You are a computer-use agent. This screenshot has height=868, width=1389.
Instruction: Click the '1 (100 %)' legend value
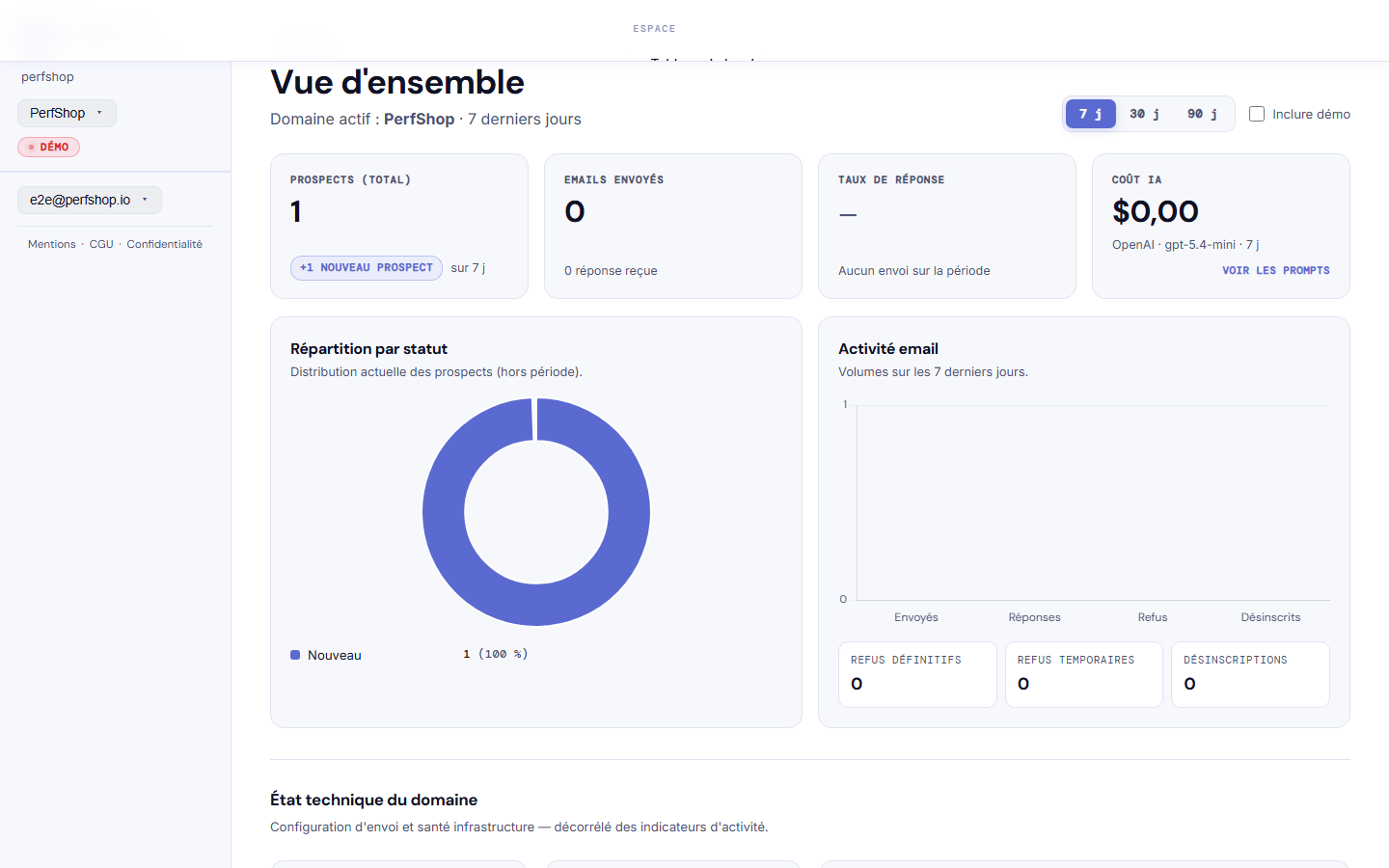496,654
